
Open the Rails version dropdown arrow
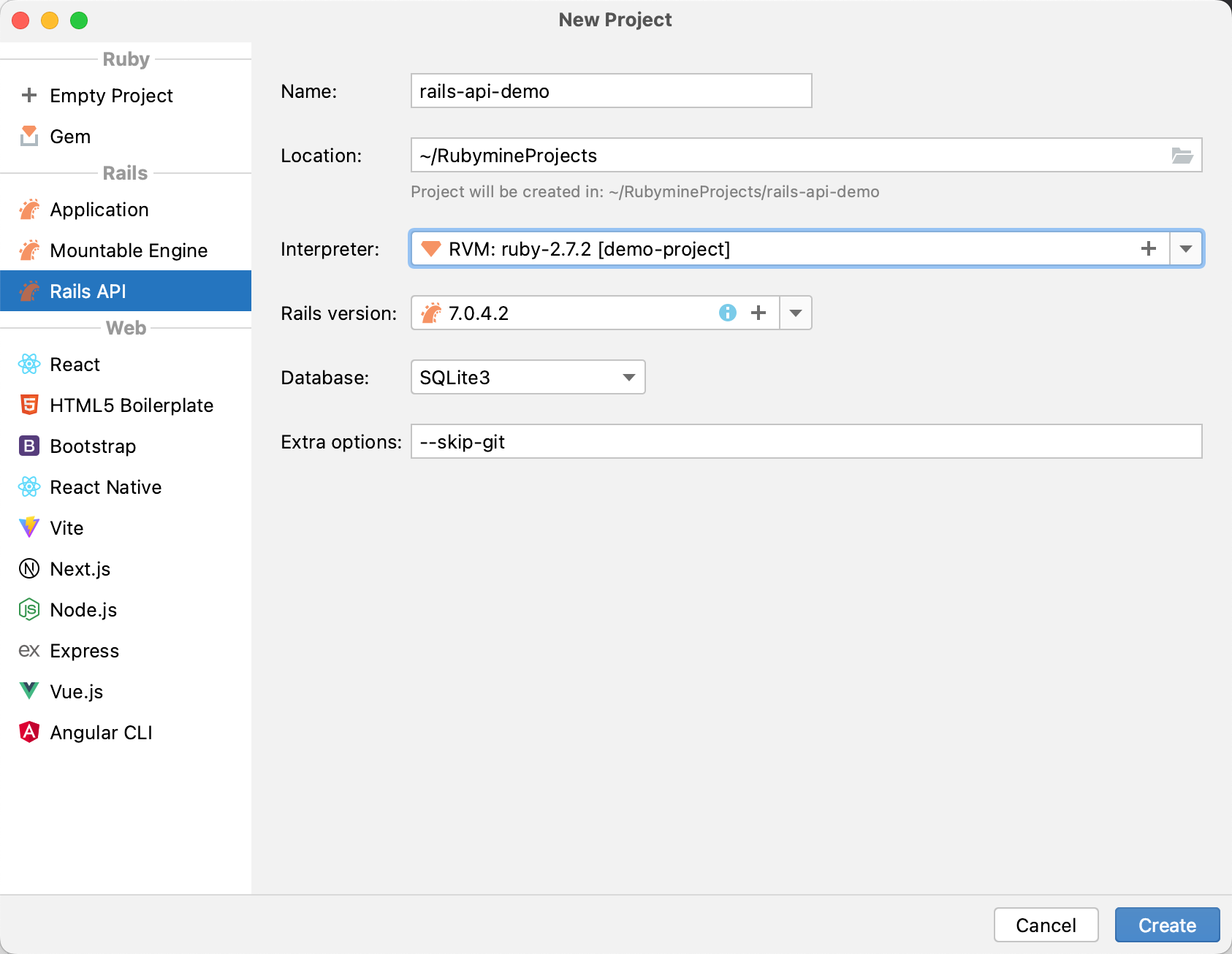tap(796, 313)
